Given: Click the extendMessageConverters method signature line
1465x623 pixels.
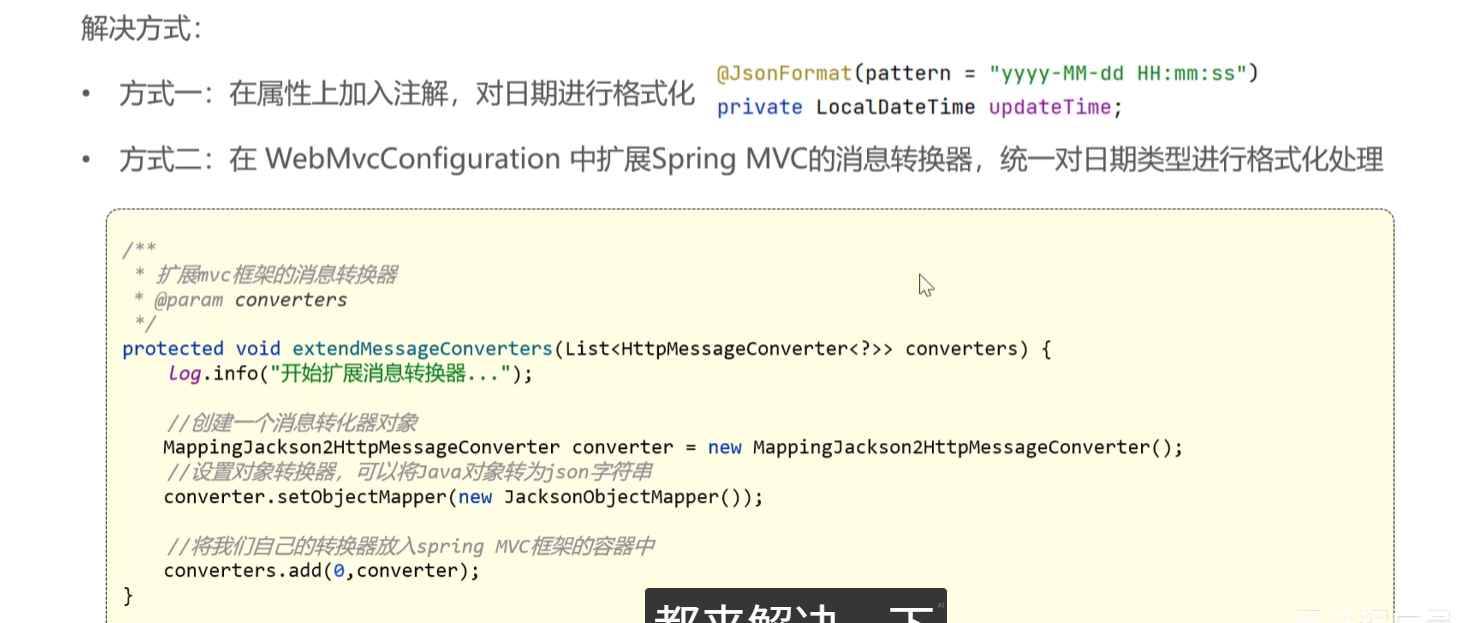Looking at the screenshot, I should (587, 348).
